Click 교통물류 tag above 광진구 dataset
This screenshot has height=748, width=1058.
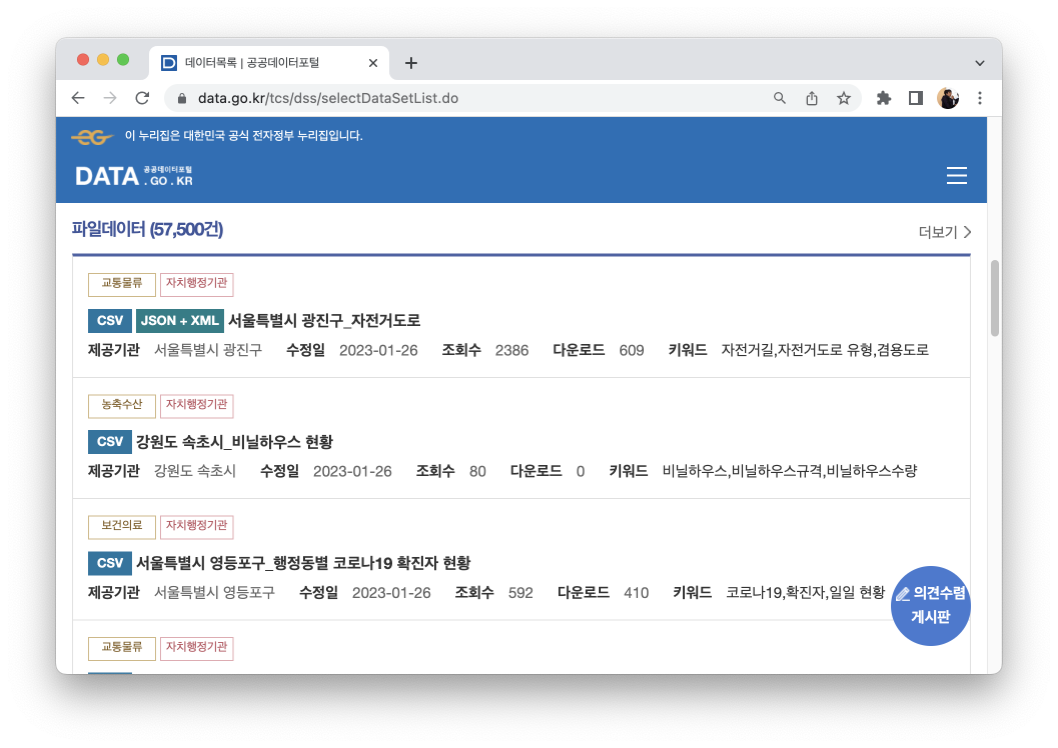click(121, 283)
